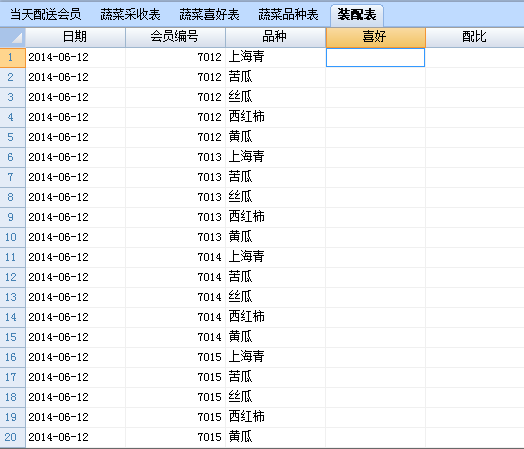This screenshot has width=524, height=449.
Task: Select the 配比 column header
Action: (x=475, y=37)
